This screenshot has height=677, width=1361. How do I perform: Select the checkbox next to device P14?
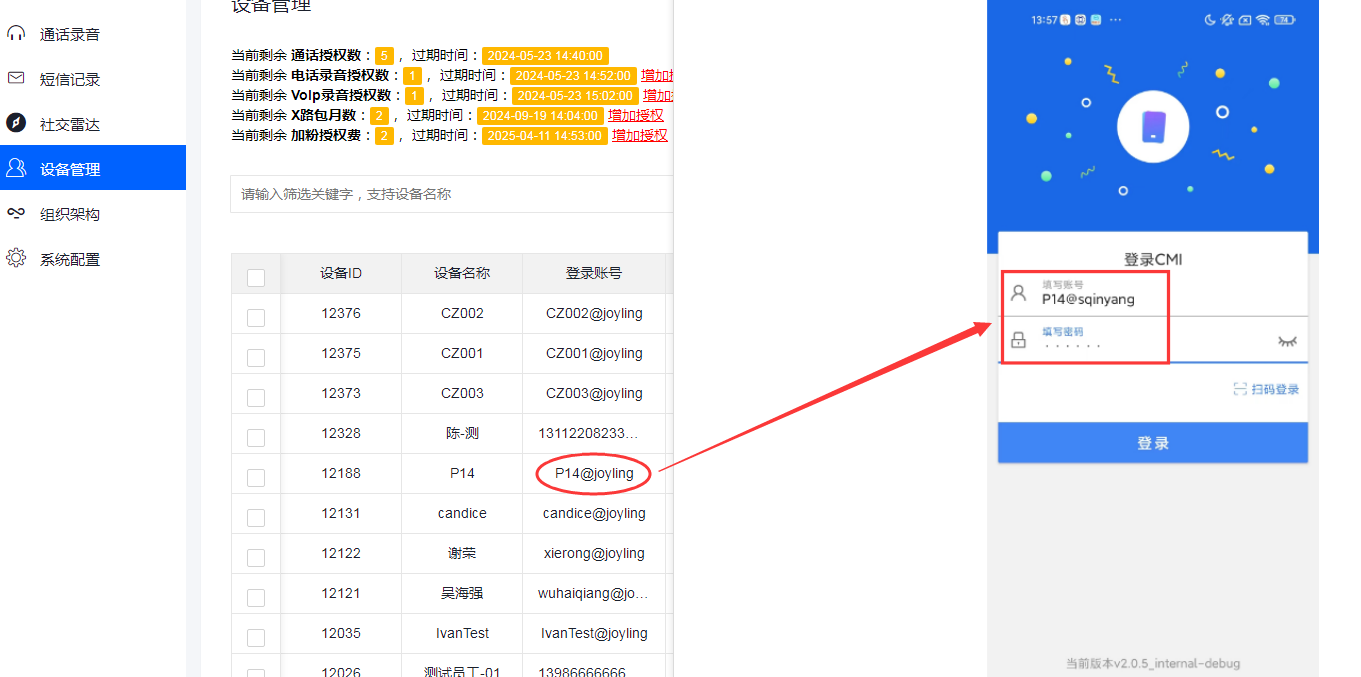pos(256,473)
